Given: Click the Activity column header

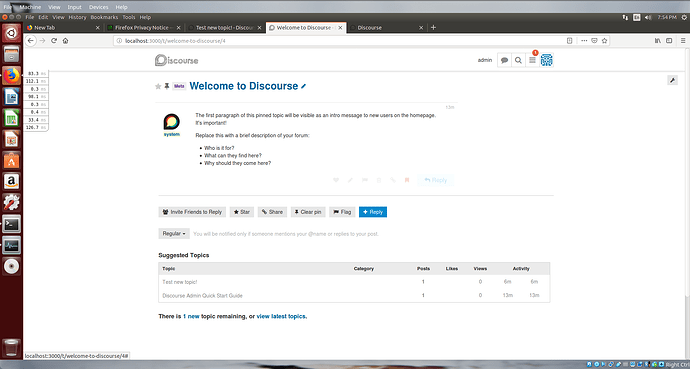Looking at the screenshot, I should pyautogui.click(x=521, y=268).
